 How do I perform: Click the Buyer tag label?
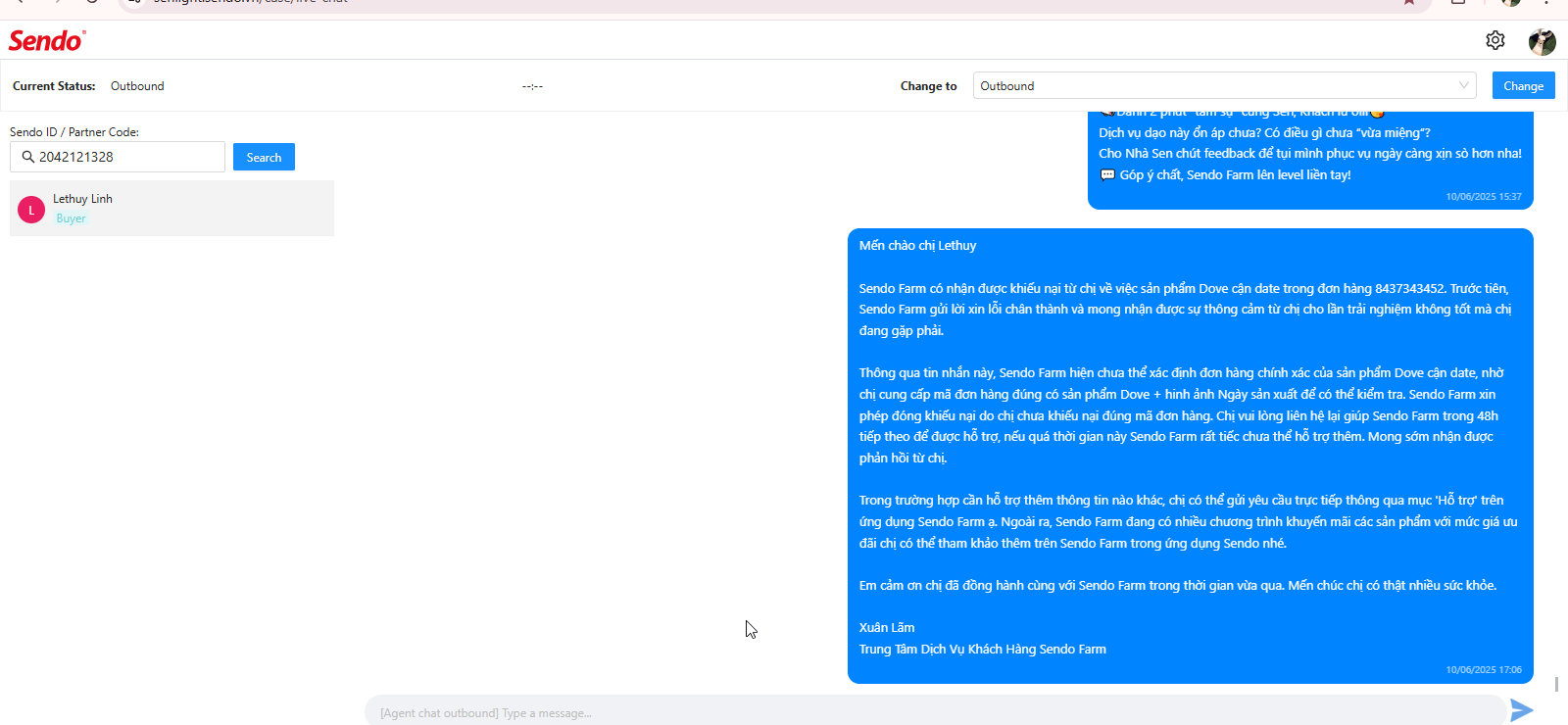coord(71,218)
